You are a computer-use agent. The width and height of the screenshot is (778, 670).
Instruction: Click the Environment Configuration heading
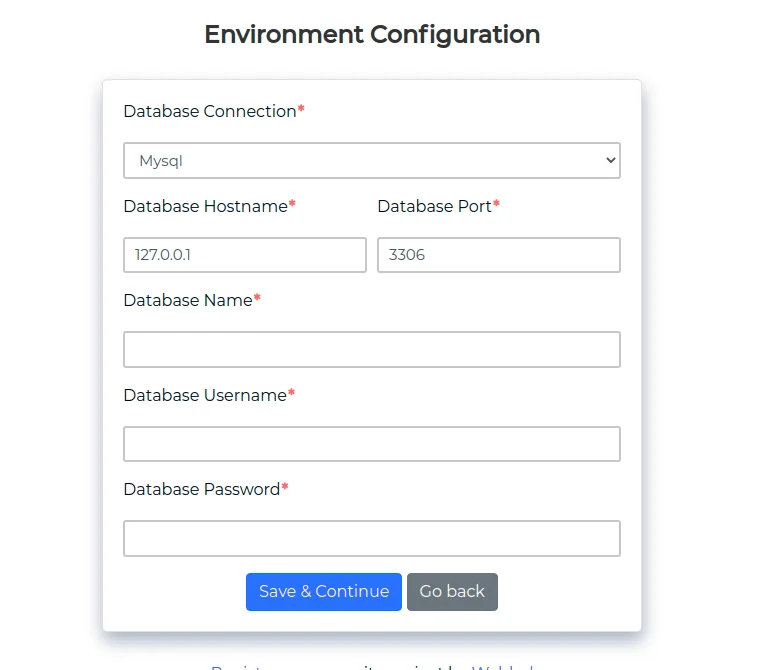click(x=372, y=34)
